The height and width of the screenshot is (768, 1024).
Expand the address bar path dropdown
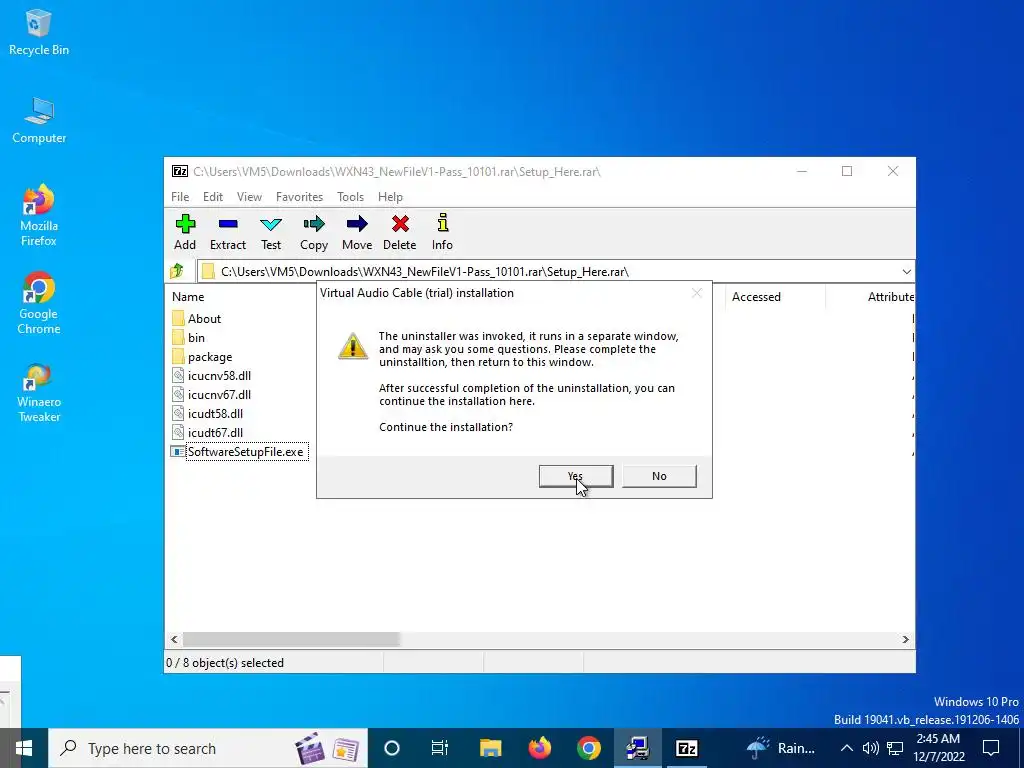[906, 272]
